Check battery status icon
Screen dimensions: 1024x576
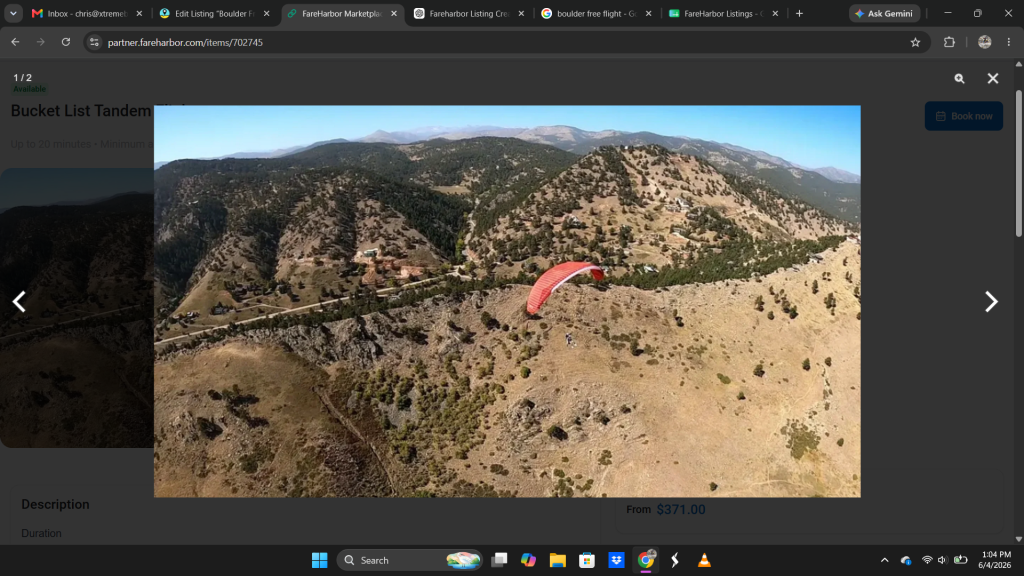point(961,560)
